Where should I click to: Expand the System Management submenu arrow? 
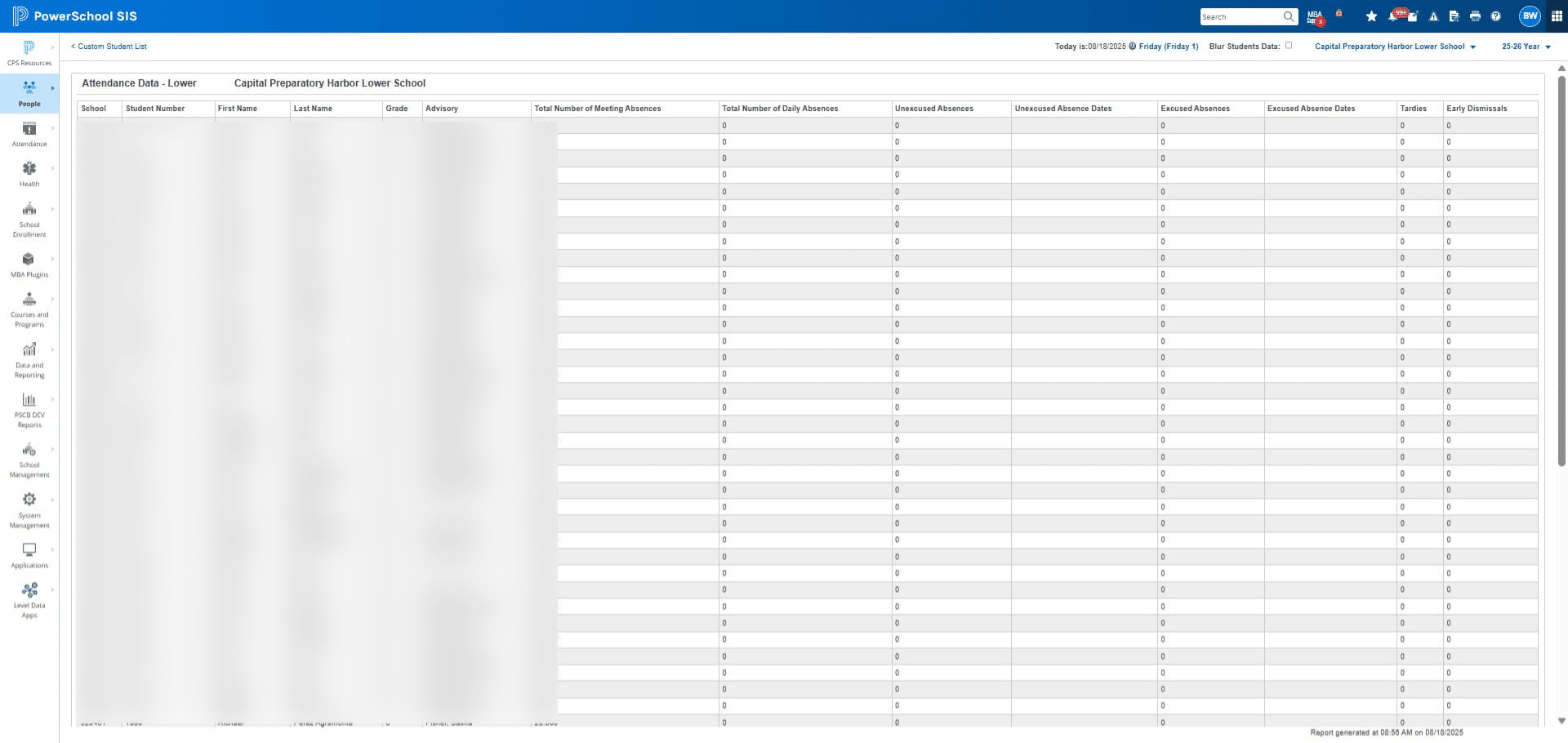[x=53, y=500]
